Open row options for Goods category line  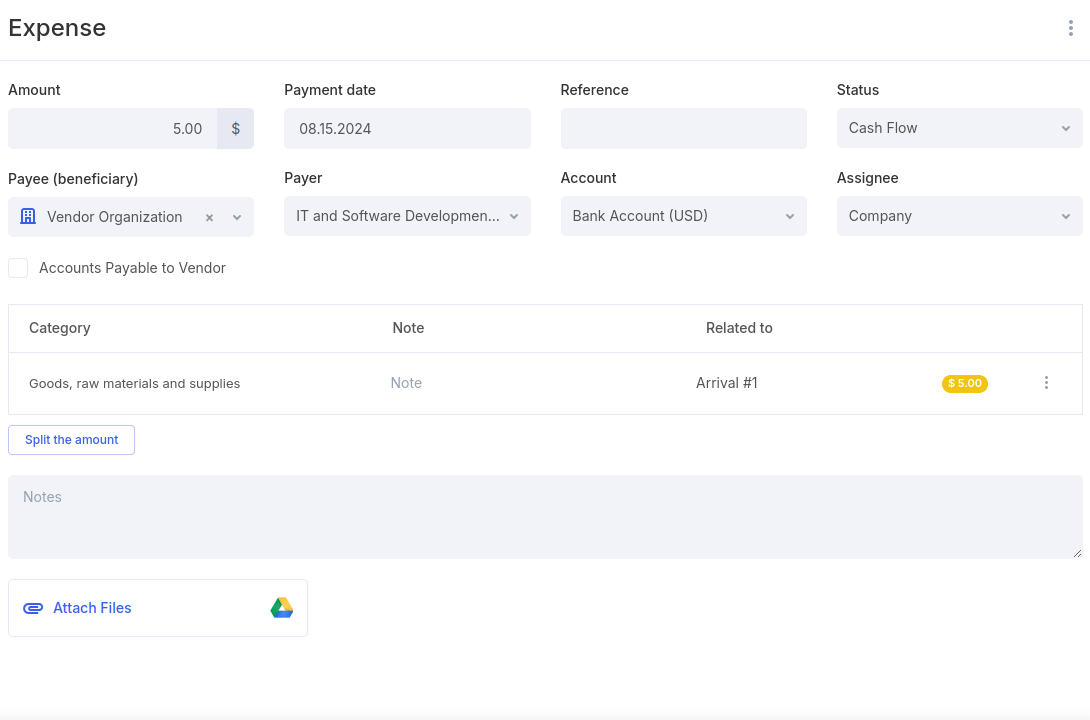[x=1046, y=383]
